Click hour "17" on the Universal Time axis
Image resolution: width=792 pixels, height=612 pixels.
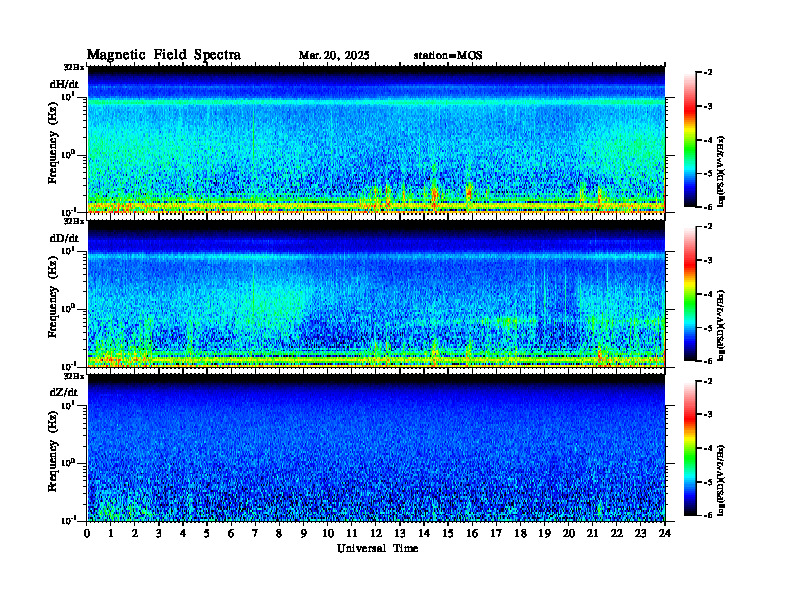(496, 534)
